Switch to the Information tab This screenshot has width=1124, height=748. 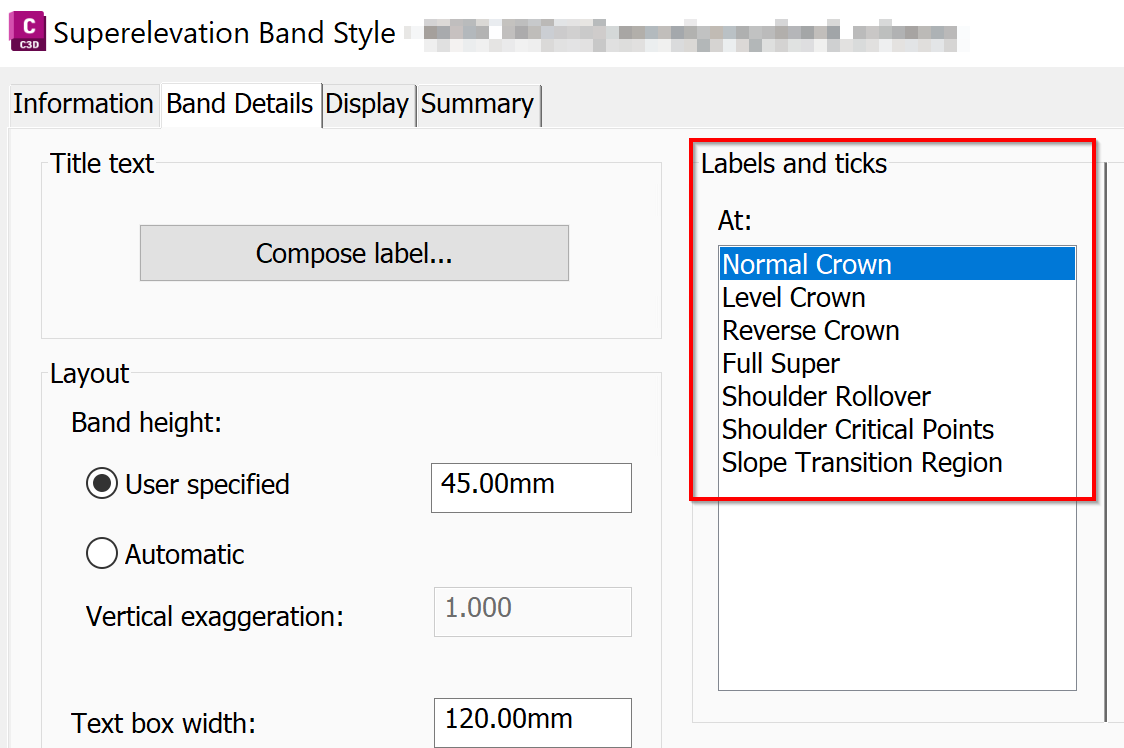coord(83,104)
